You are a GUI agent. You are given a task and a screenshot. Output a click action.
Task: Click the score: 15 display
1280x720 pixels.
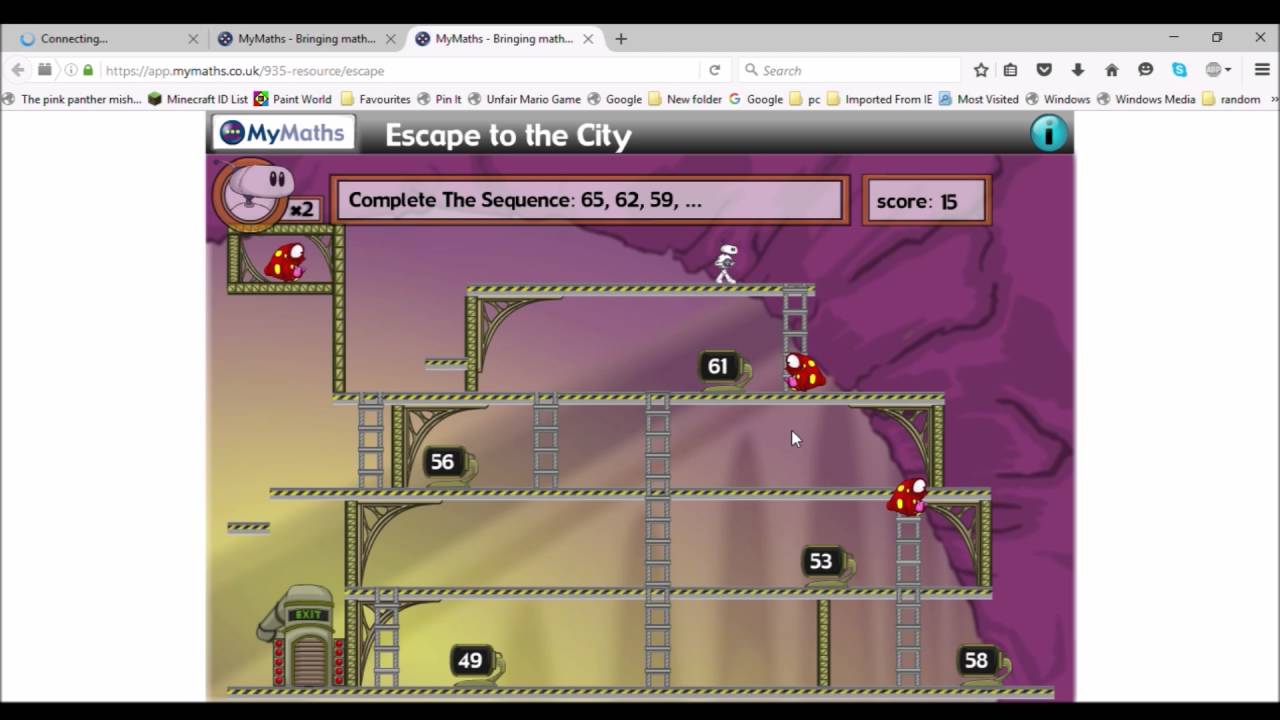[926, 201]
